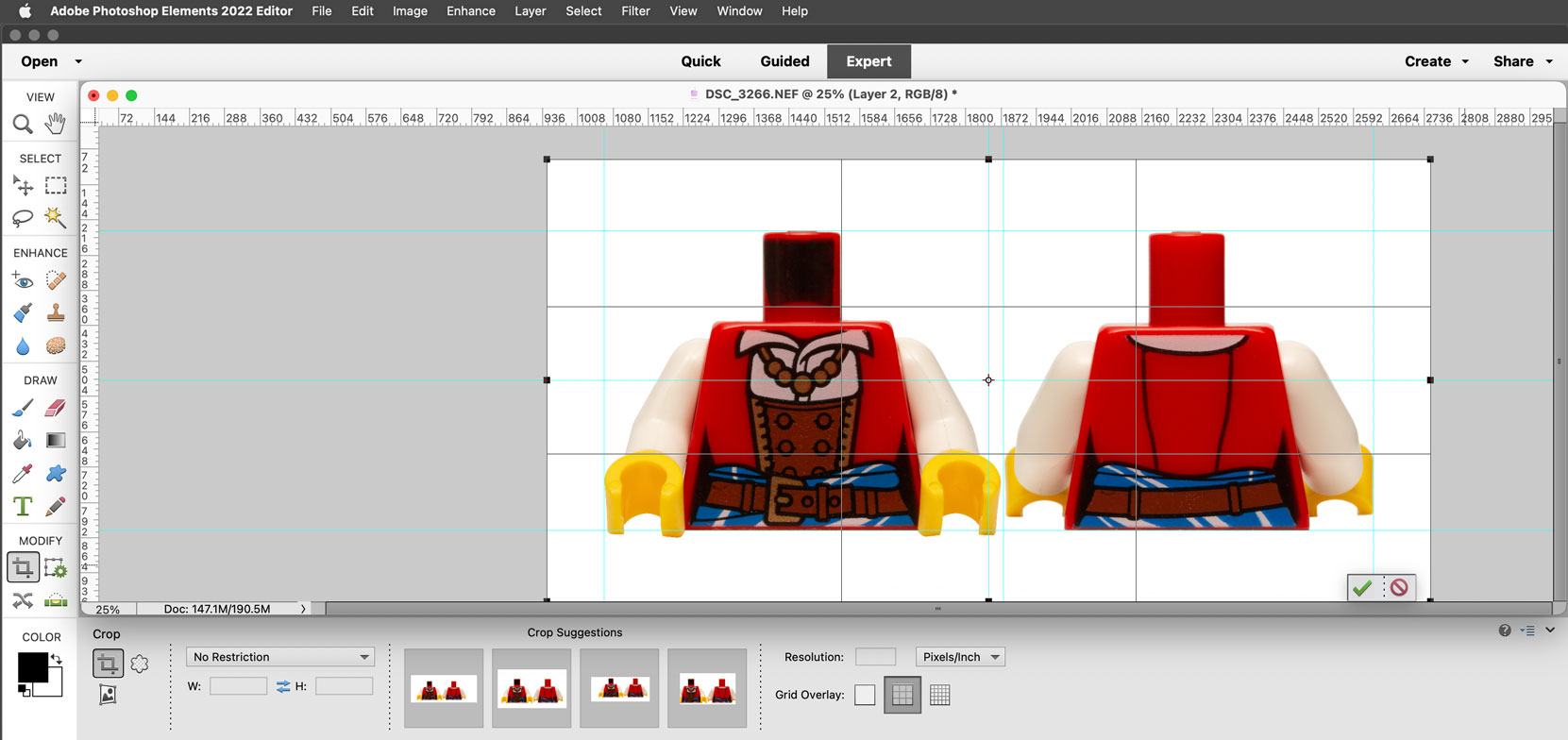Image resolution: width=1568 pixels, height=740 pixels.
Task: Apply the first crop suggestion thumbnail
Action: [x=444, y=688]
